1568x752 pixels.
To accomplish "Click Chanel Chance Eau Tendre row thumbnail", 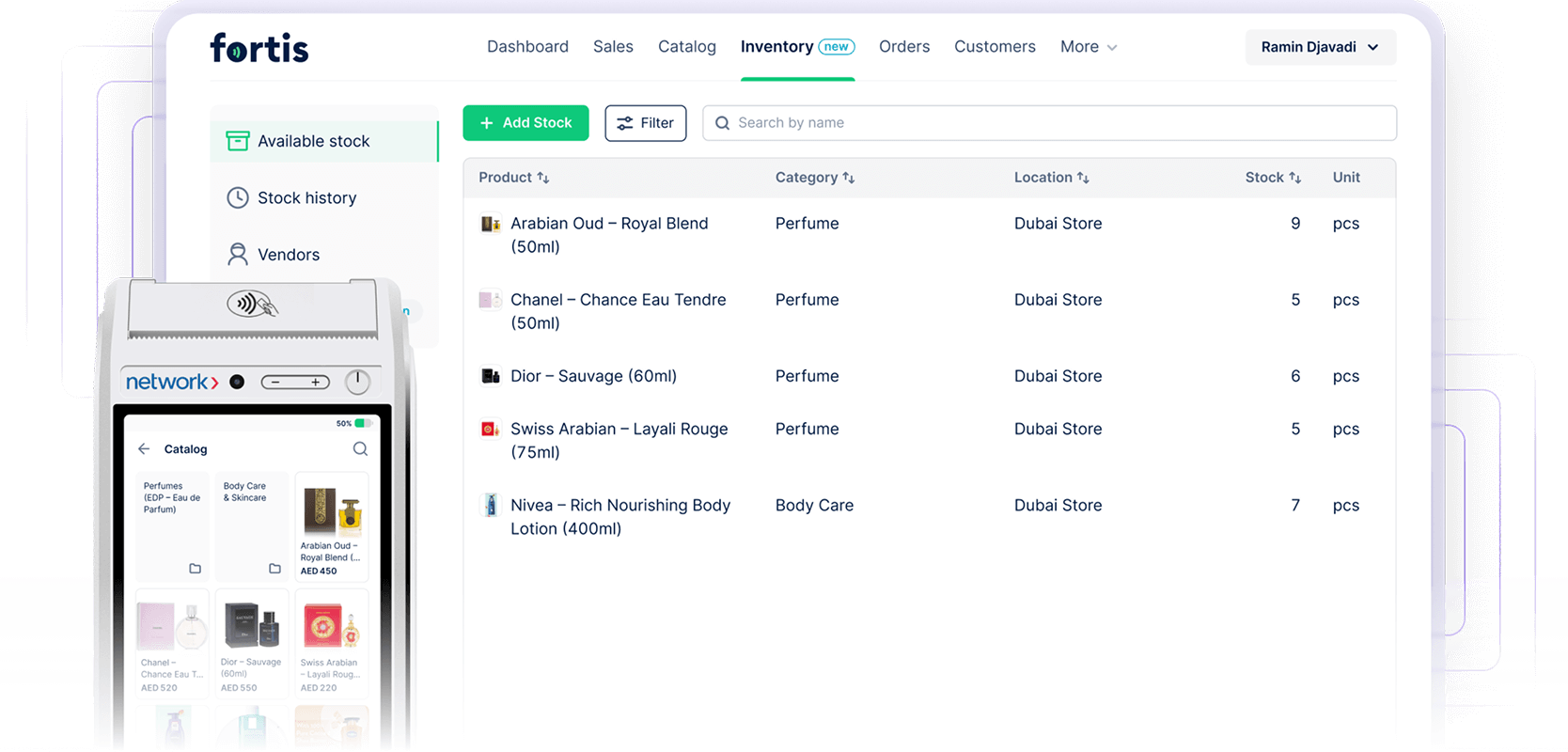I will [490, 300].
